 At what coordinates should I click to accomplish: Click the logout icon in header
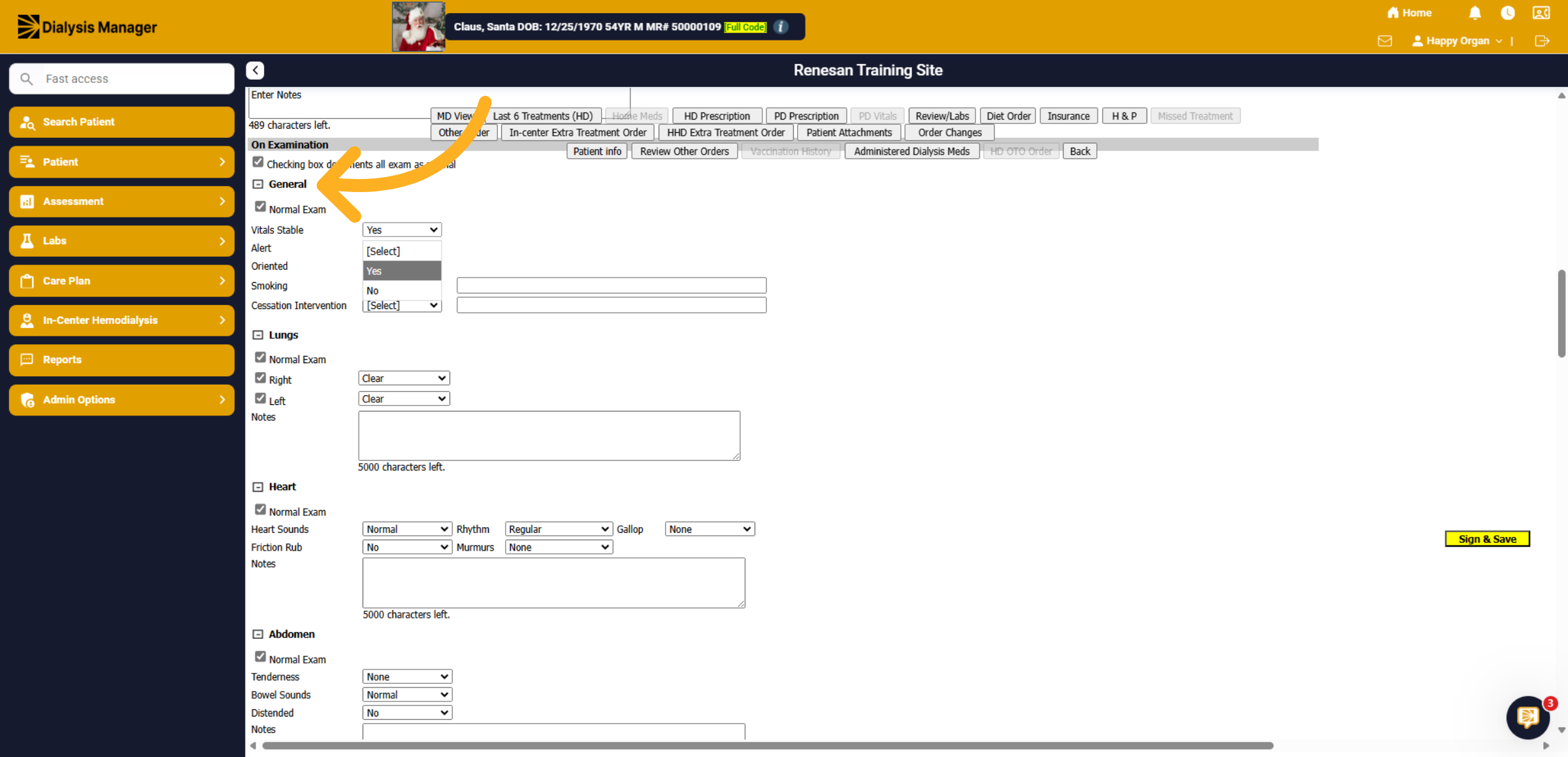pyautogui.click(x=1542, y=40)
